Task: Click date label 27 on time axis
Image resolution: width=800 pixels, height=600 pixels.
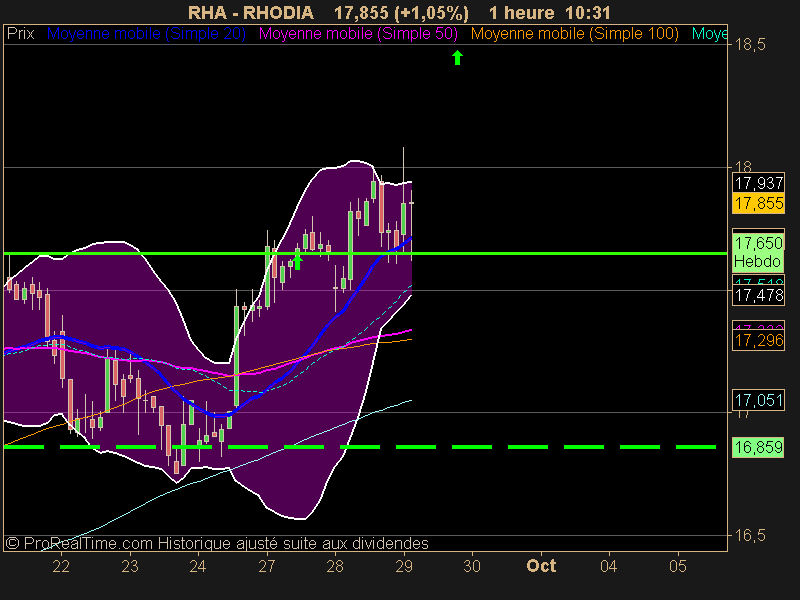Action: pyautogui.click(x=267, y=566)
